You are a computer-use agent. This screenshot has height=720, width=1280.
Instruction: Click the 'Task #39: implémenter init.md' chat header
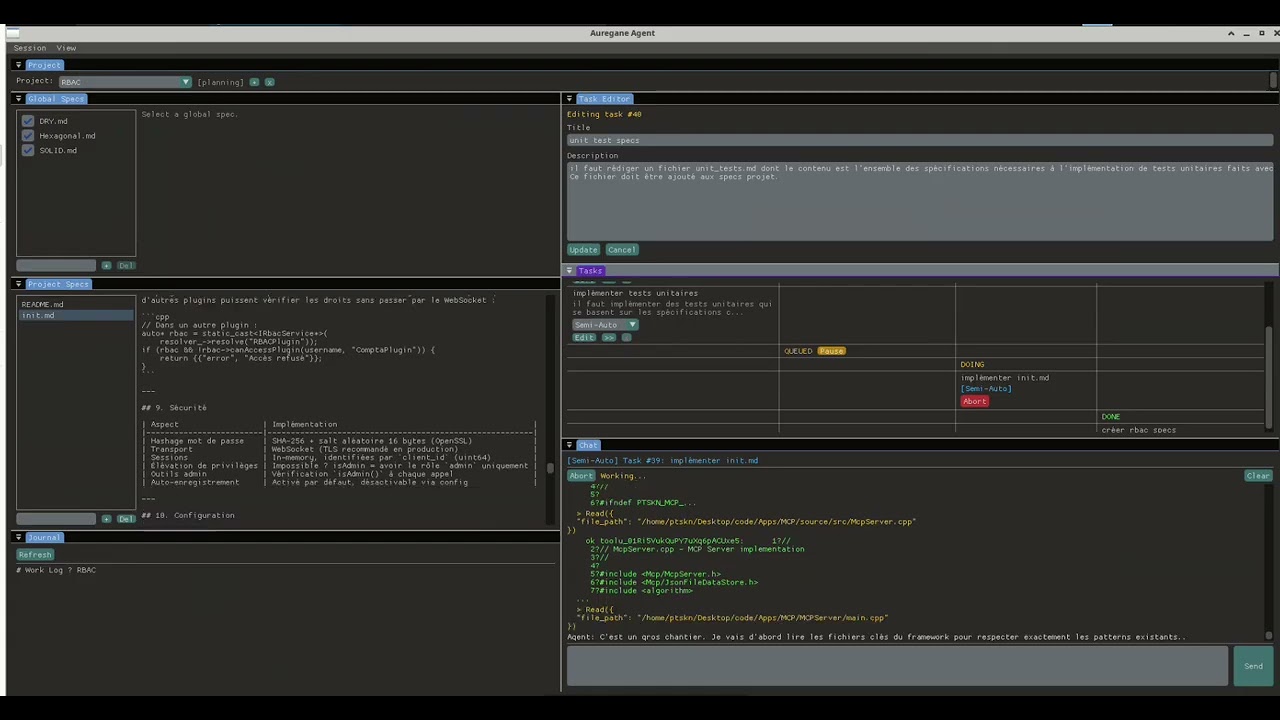[690, 461]
